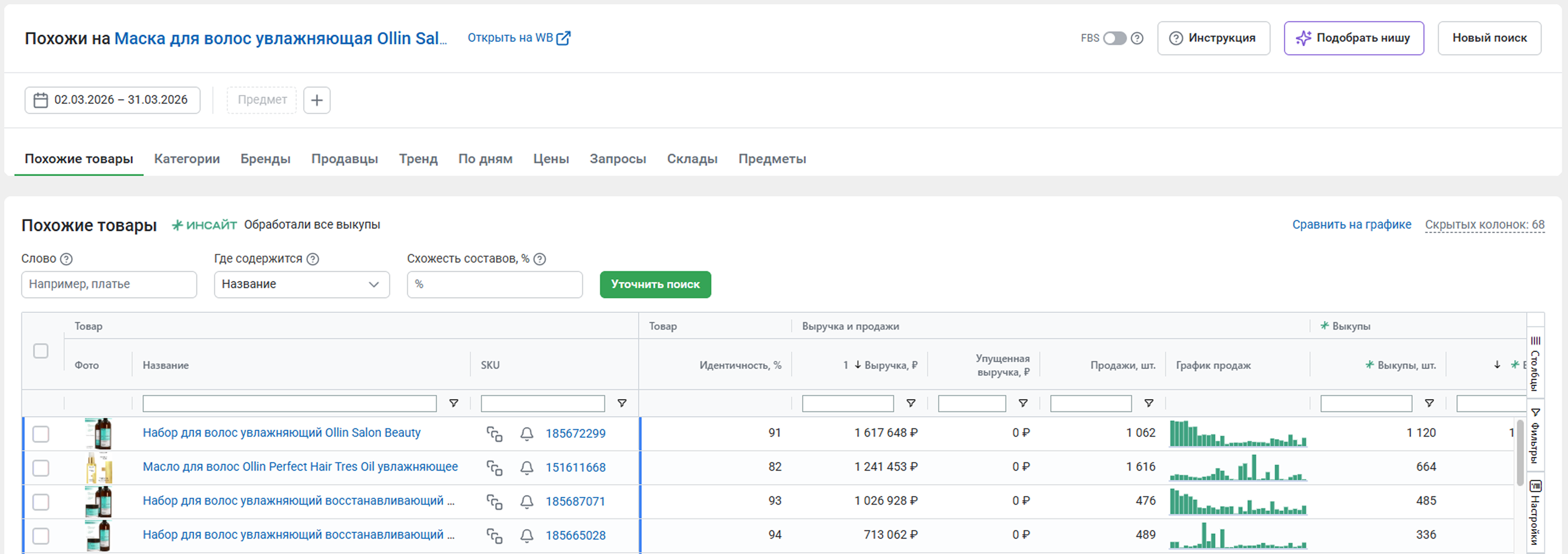
Task: Click the filter funnel next to Название column
Action: (453, 403)
